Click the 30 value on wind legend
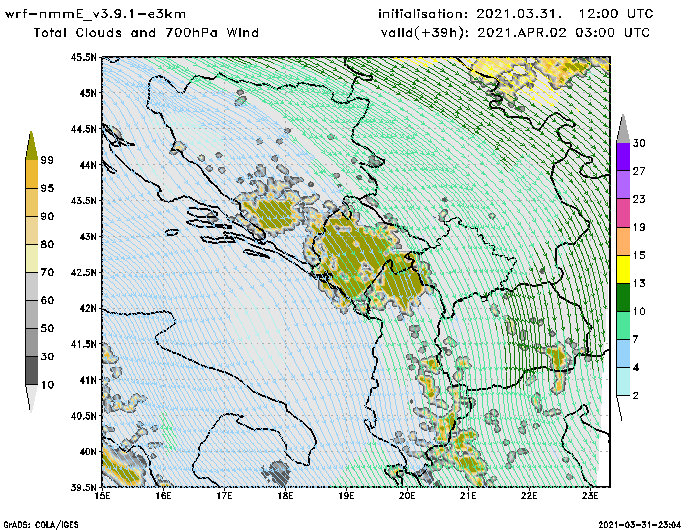 click(639, 143)
